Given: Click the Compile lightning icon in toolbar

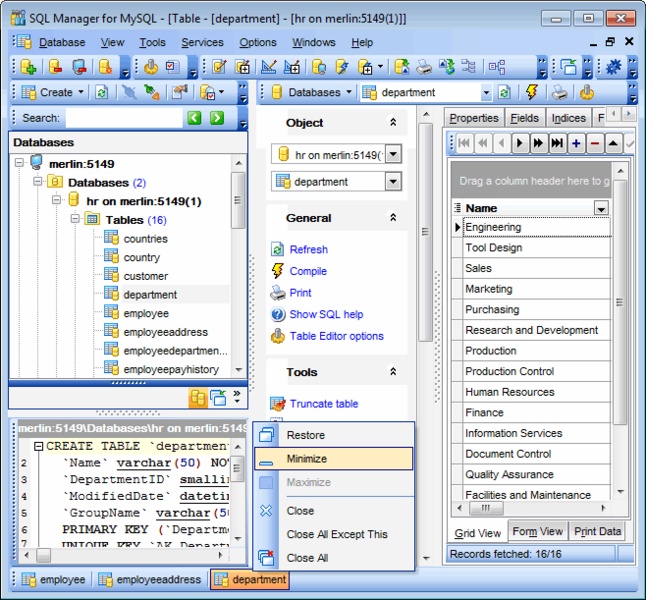Looking at the screenshot, I should point(531,92).
